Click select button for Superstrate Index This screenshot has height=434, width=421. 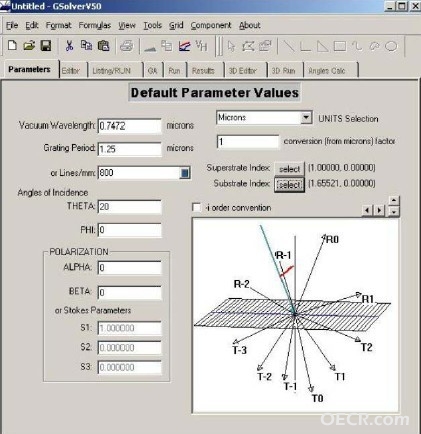289,169
